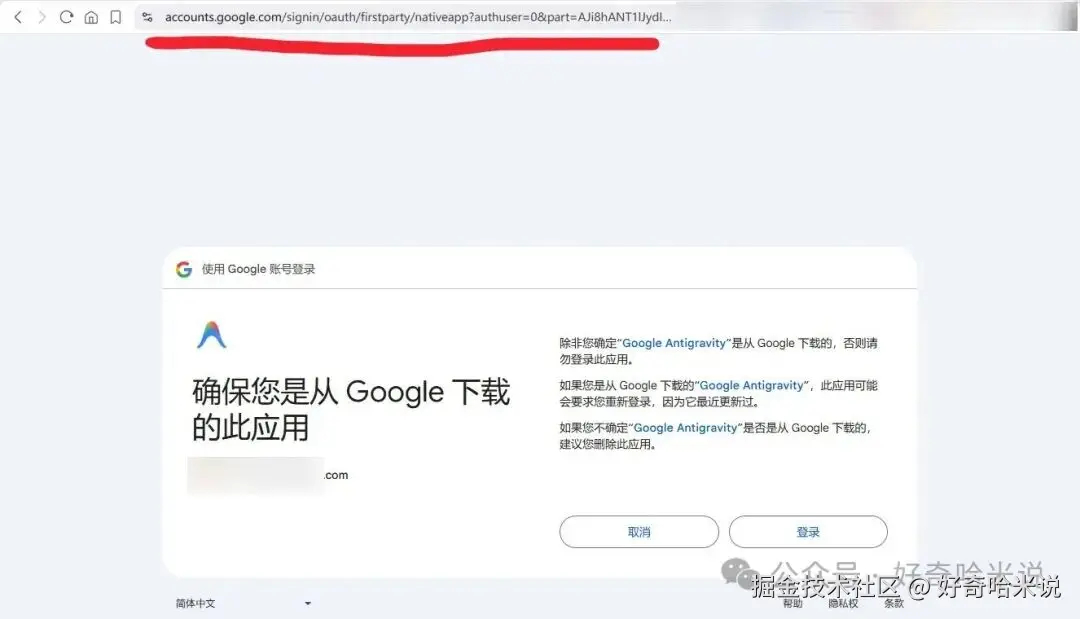Open the third Google Antigravity link
Viewport: 1080px width, 619px height.
click(x=685, y=428)
